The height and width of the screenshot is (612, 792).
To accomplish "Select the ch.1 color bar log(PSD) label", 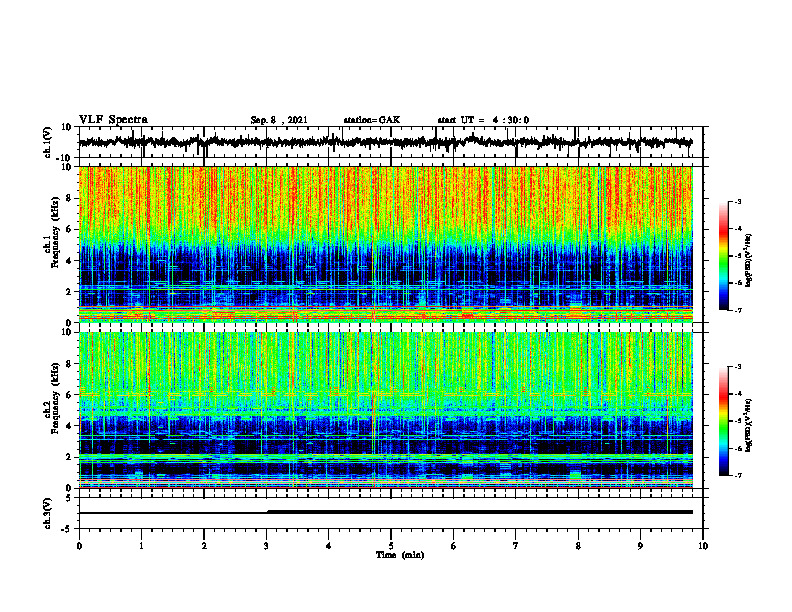I will 749,260.
